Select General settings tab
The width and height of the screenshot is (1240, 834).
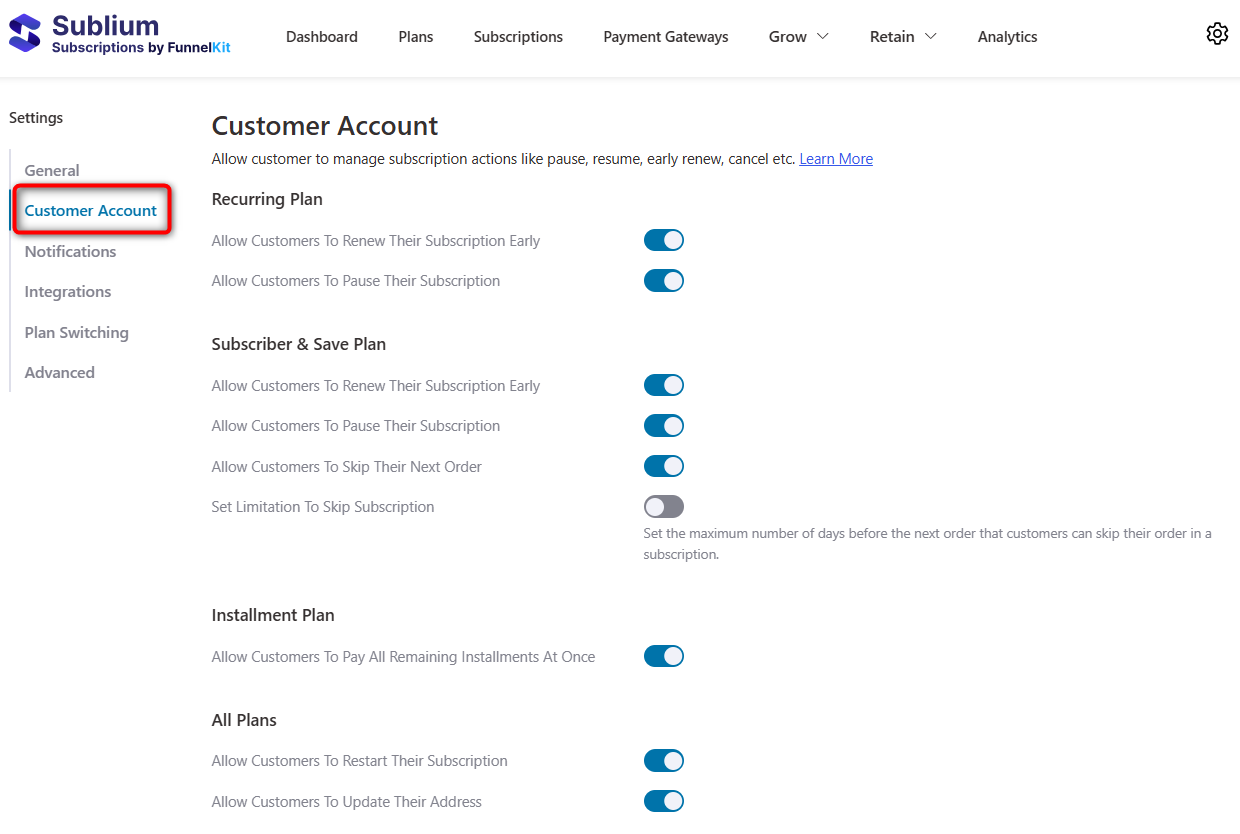pos(52,171)
